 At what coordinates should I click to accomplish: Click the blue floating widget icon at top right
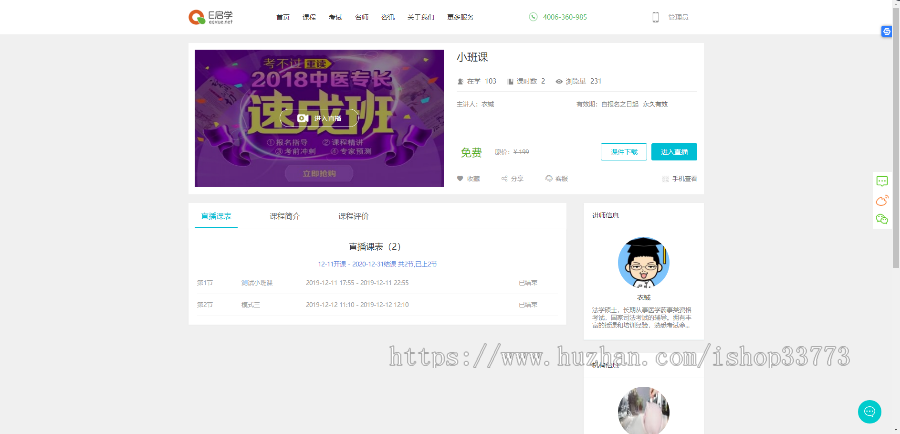click(x=886, y=32)
